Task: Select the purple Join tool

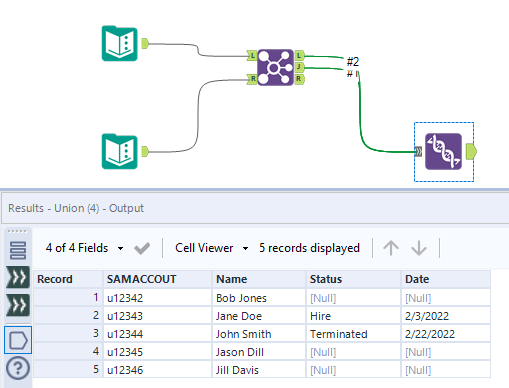Action: 275,68
